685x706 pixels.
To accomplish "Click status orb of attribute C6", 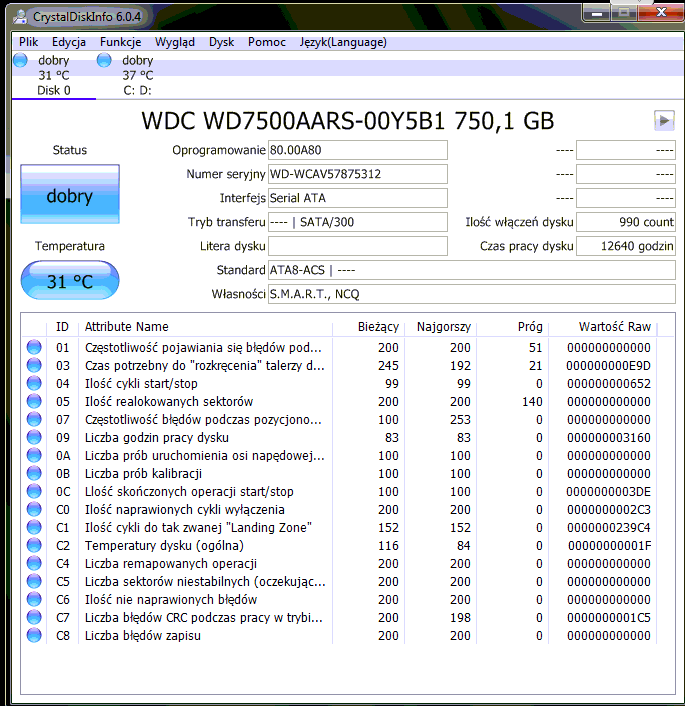I will pyautogui.click(x=34, y=599).
